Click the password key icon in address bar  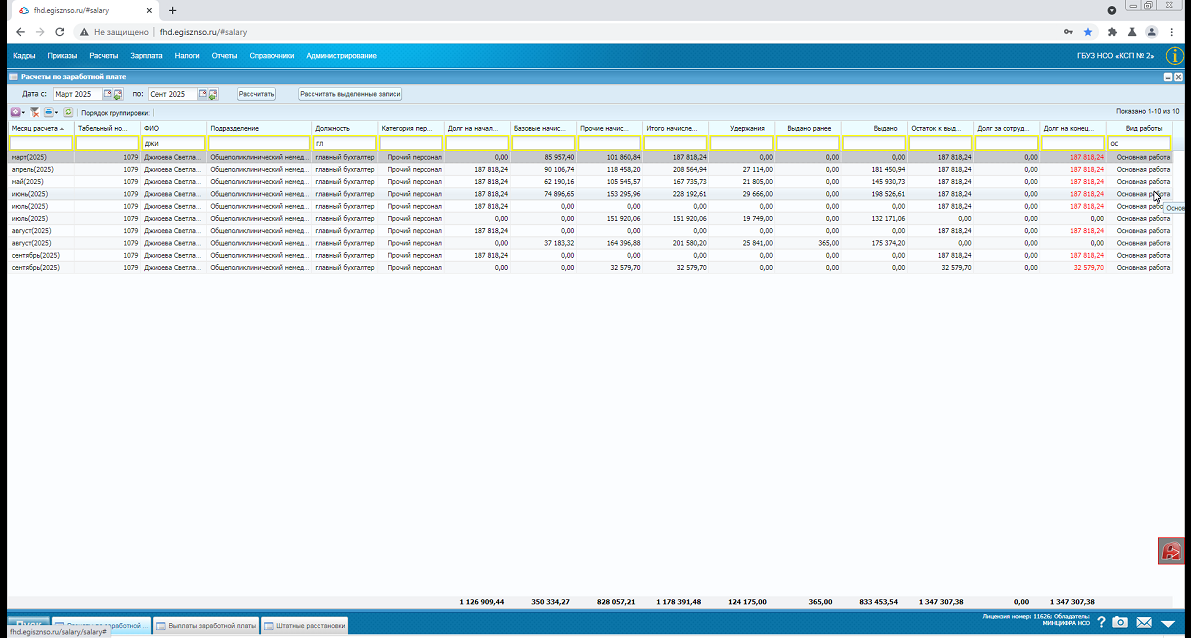pos(1068,32)
